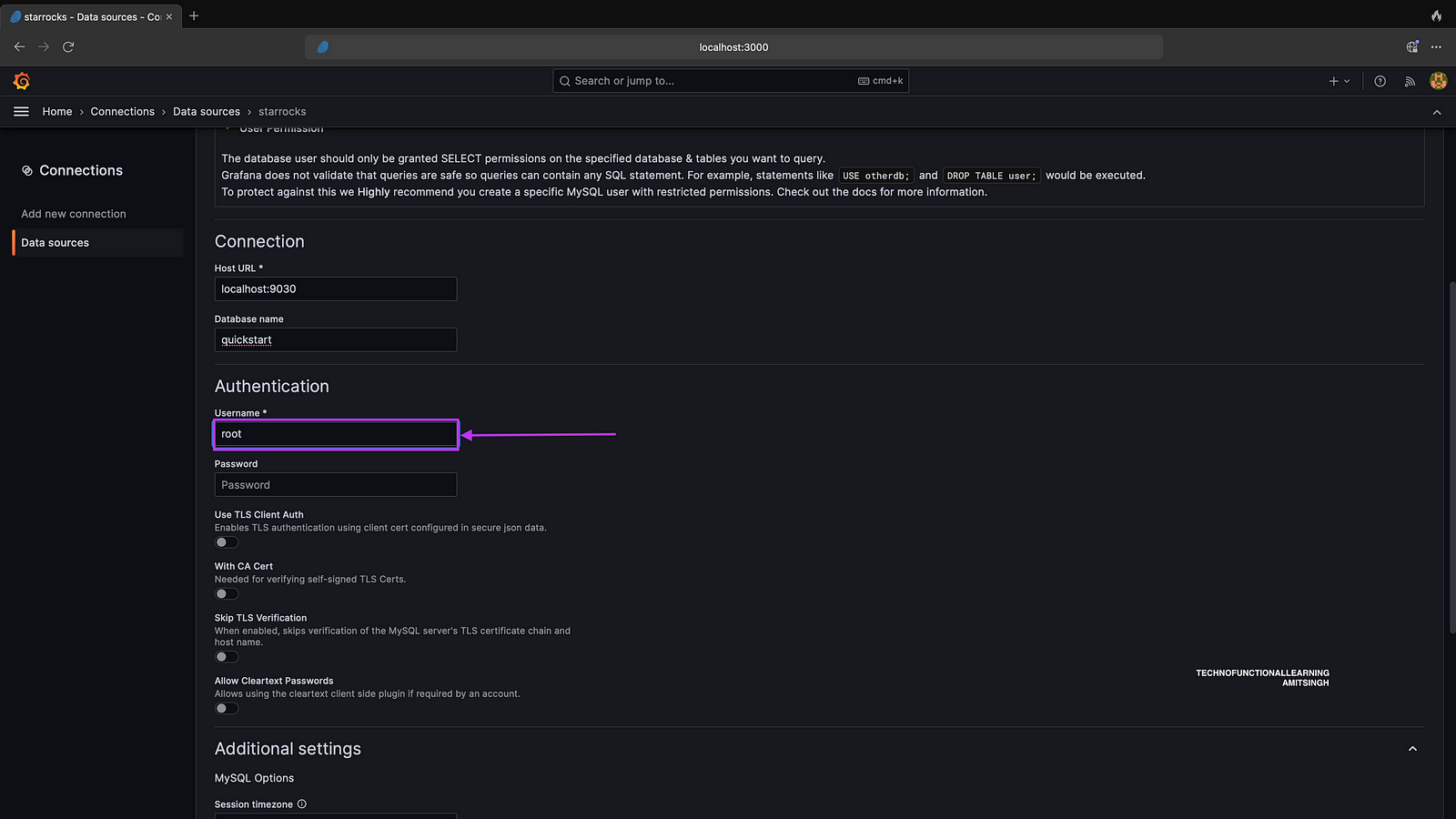Viewport: 1456px width, 819px height.
Task: Select Add new connection in sidebar
Action: point(74,214)
